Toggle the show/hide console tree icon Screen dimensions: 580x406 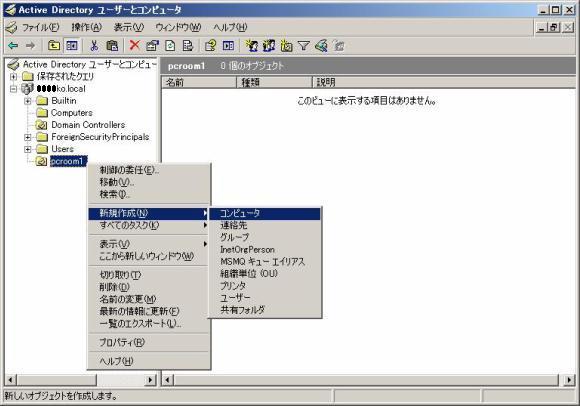(x=72, y=46)
